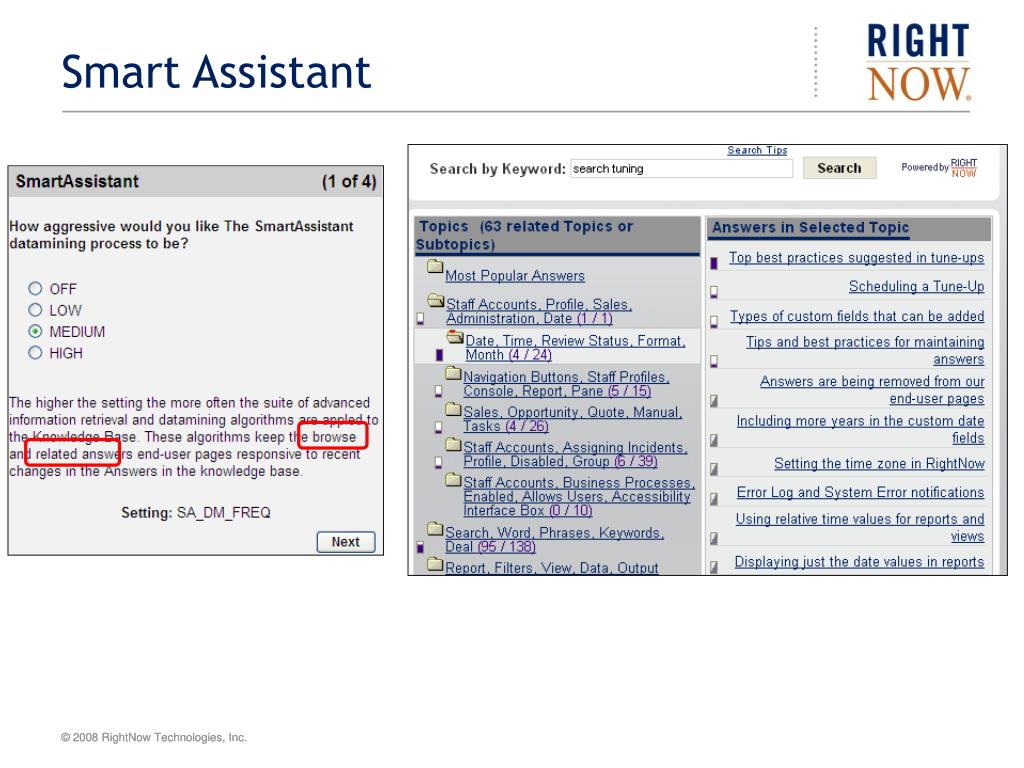The height and width of the screenshot is (768, 1024).
Task: Open the Most Popular Answers folder icon
Action: pyautogui.click(x=435, y=266)
